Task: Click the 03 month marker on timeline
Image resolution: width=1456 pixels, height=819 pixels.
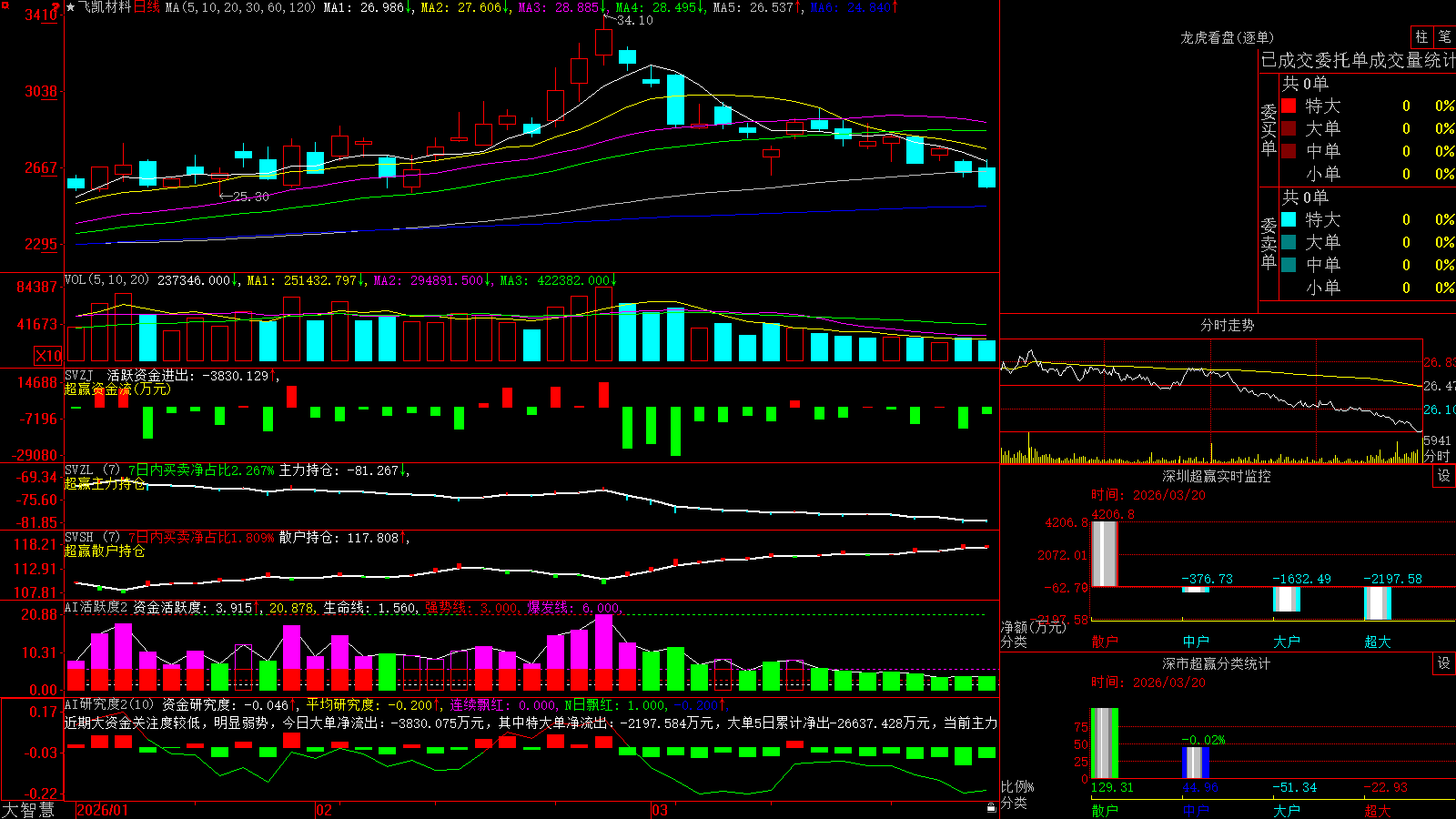Action: point(660,810)
